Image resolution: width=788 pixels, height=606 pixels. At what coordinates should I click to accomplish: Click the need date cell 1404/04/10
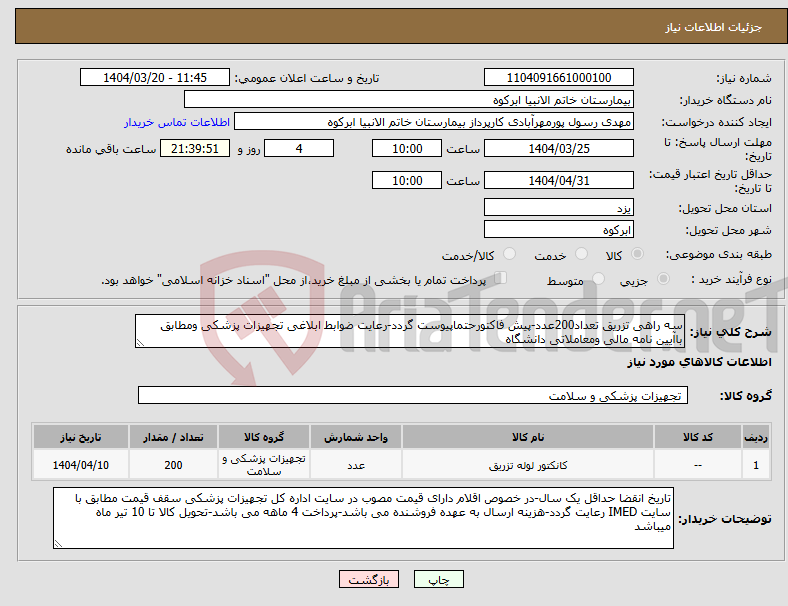point(81,465)
